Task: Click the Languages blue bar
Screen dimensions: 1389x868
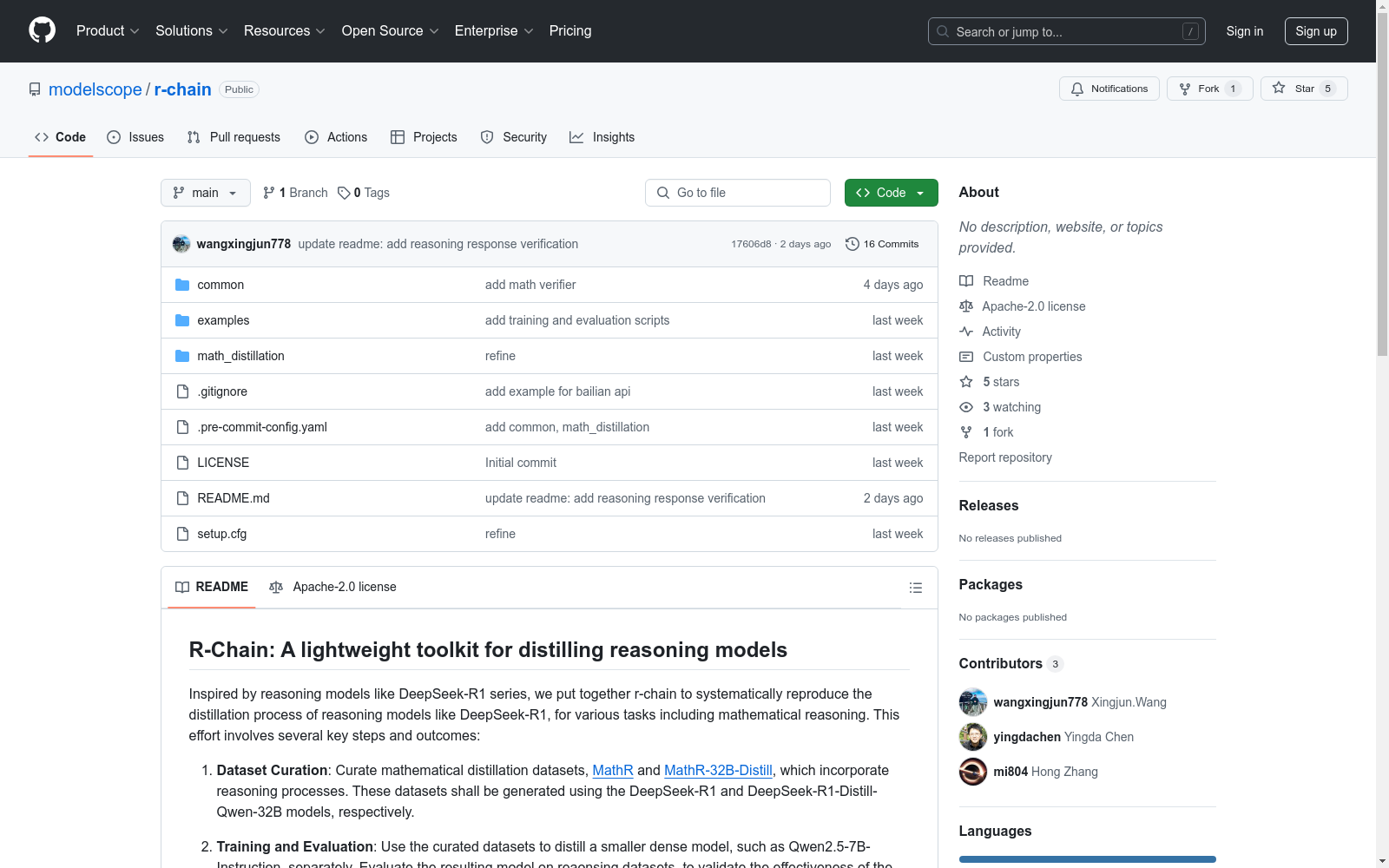Action: click(x=1088, y=859)
